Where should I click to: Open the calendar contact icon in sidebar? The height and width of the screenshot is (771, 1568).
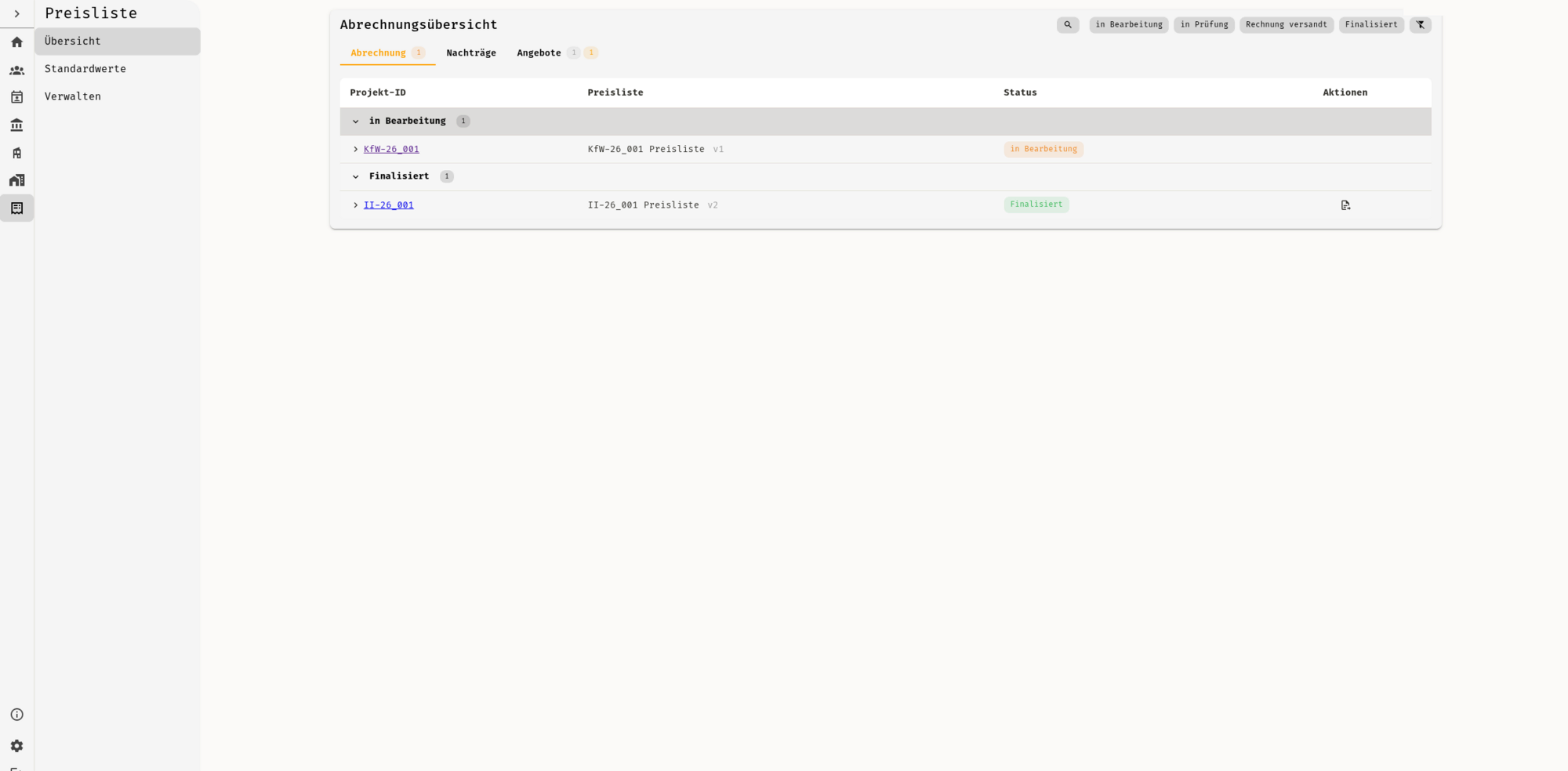pos(16,97)
